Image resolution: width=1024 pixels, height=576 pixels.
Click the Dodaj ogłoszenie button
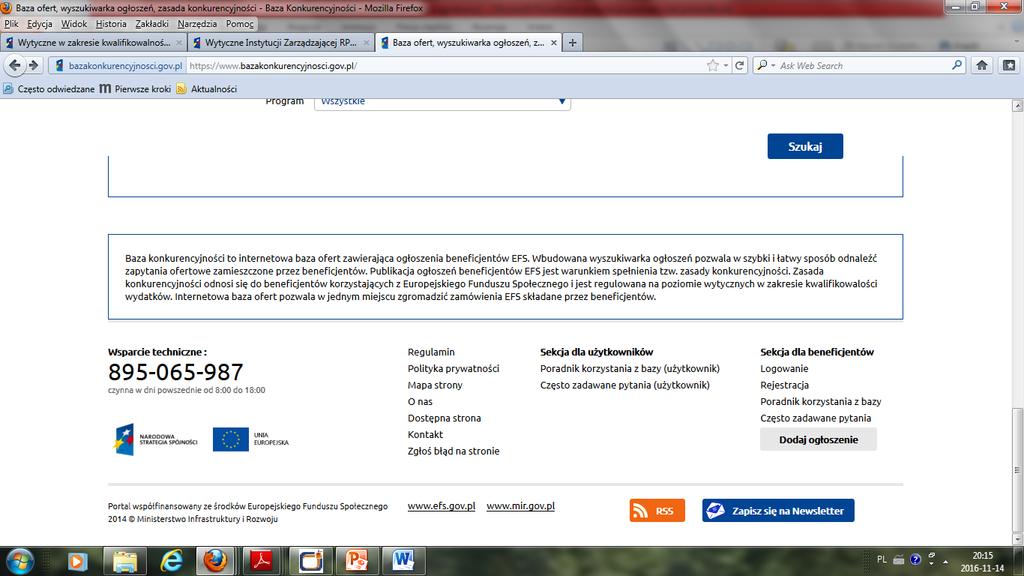click(818, 440)
